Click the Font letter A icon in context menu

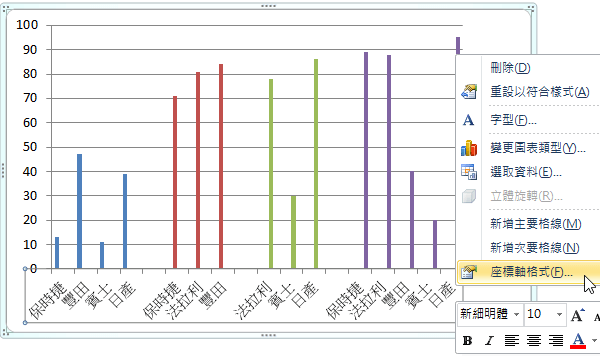point(468,120)
